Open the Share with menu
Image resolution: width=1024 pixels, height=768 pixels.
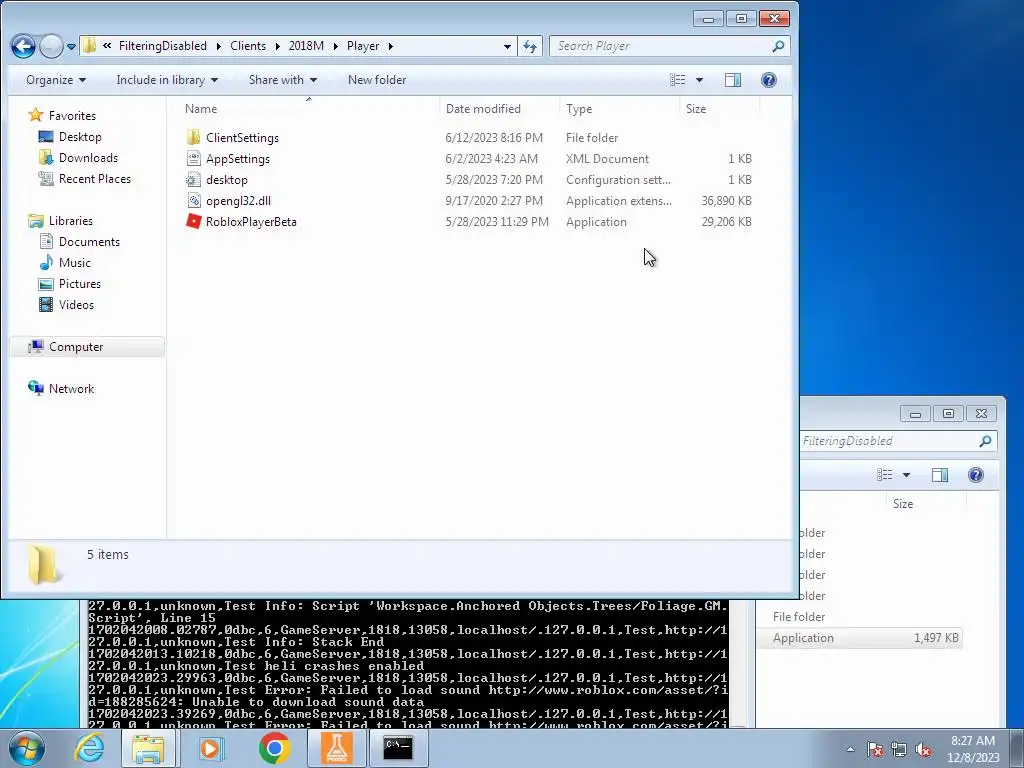283,80
